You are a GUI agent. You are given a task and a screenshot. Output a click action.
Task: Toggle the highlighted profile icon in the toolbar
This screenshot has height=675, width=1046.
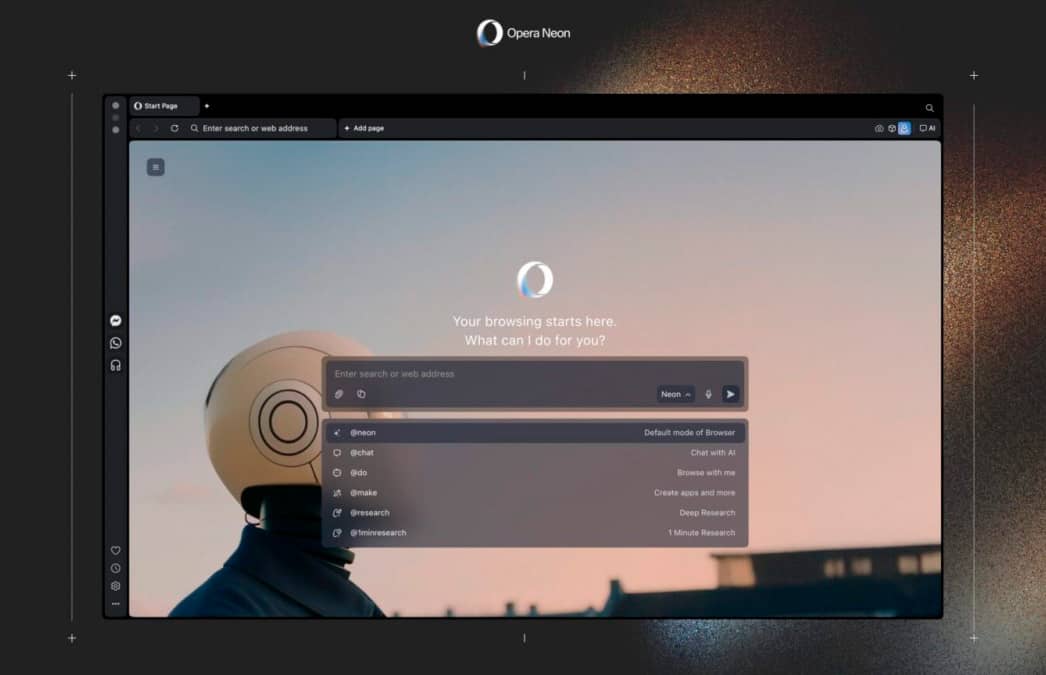point(904,128)
